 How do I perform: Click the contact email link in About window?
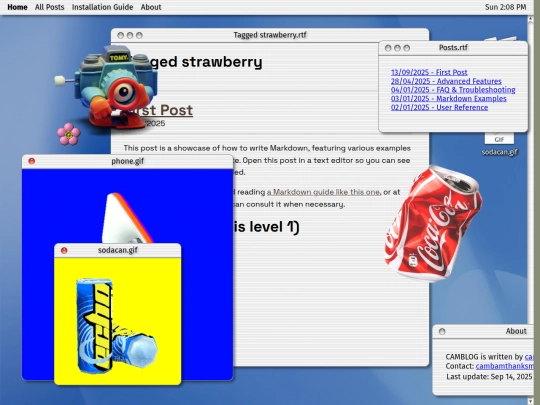[x=504, y=366]
